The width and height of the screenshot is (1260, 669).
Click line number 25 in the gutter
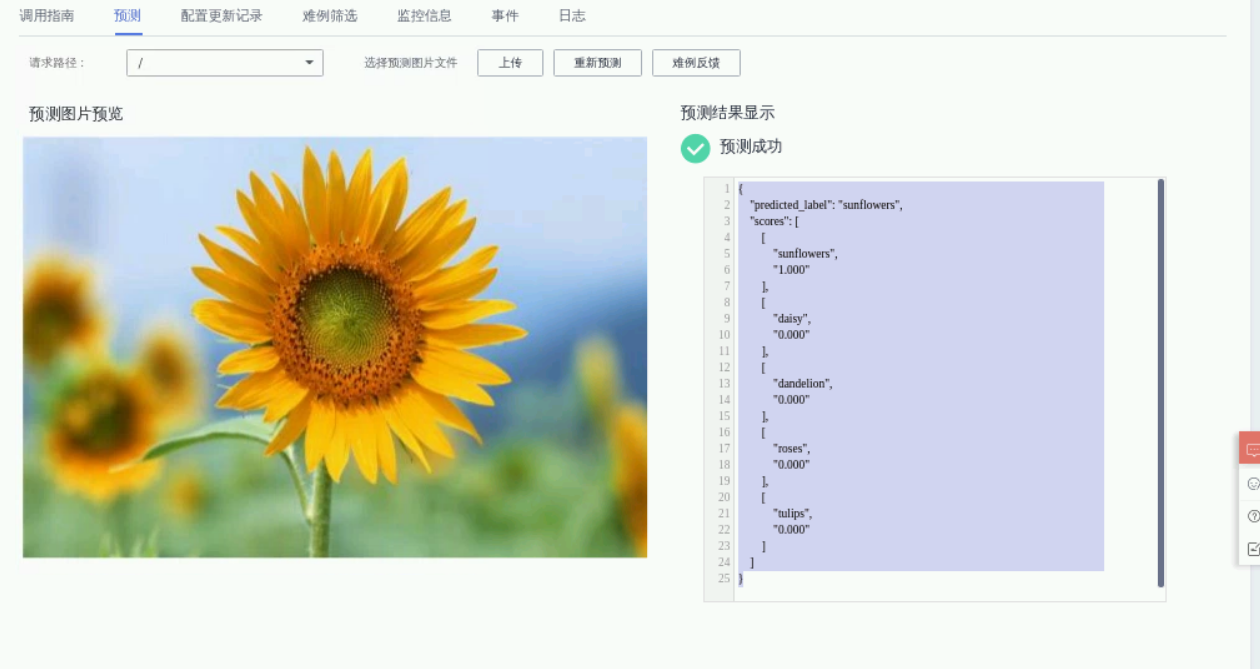point(724,578)
